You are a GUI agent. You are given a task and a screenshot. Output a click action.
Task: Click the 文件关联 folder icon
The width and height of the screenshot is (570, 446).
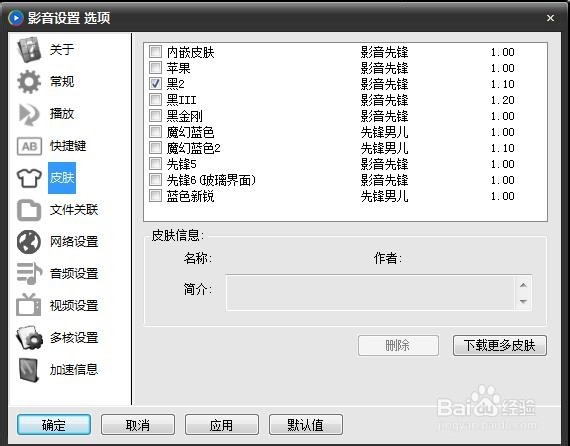29,210
